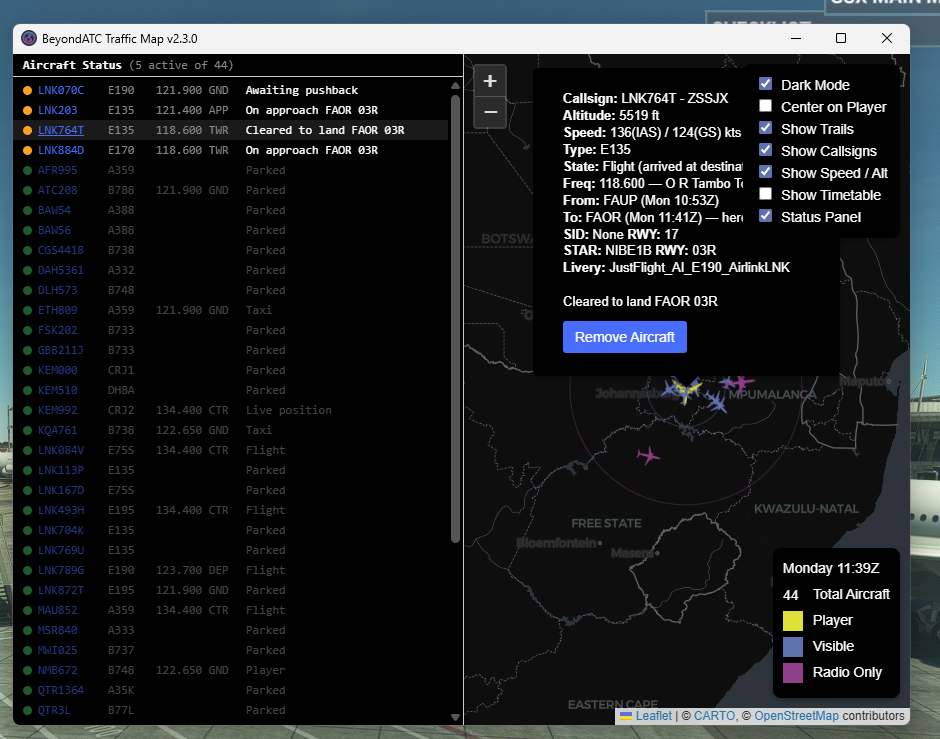
Task: Click the BeyondATC app icon in title bar
Action: (x=29, y=38)
